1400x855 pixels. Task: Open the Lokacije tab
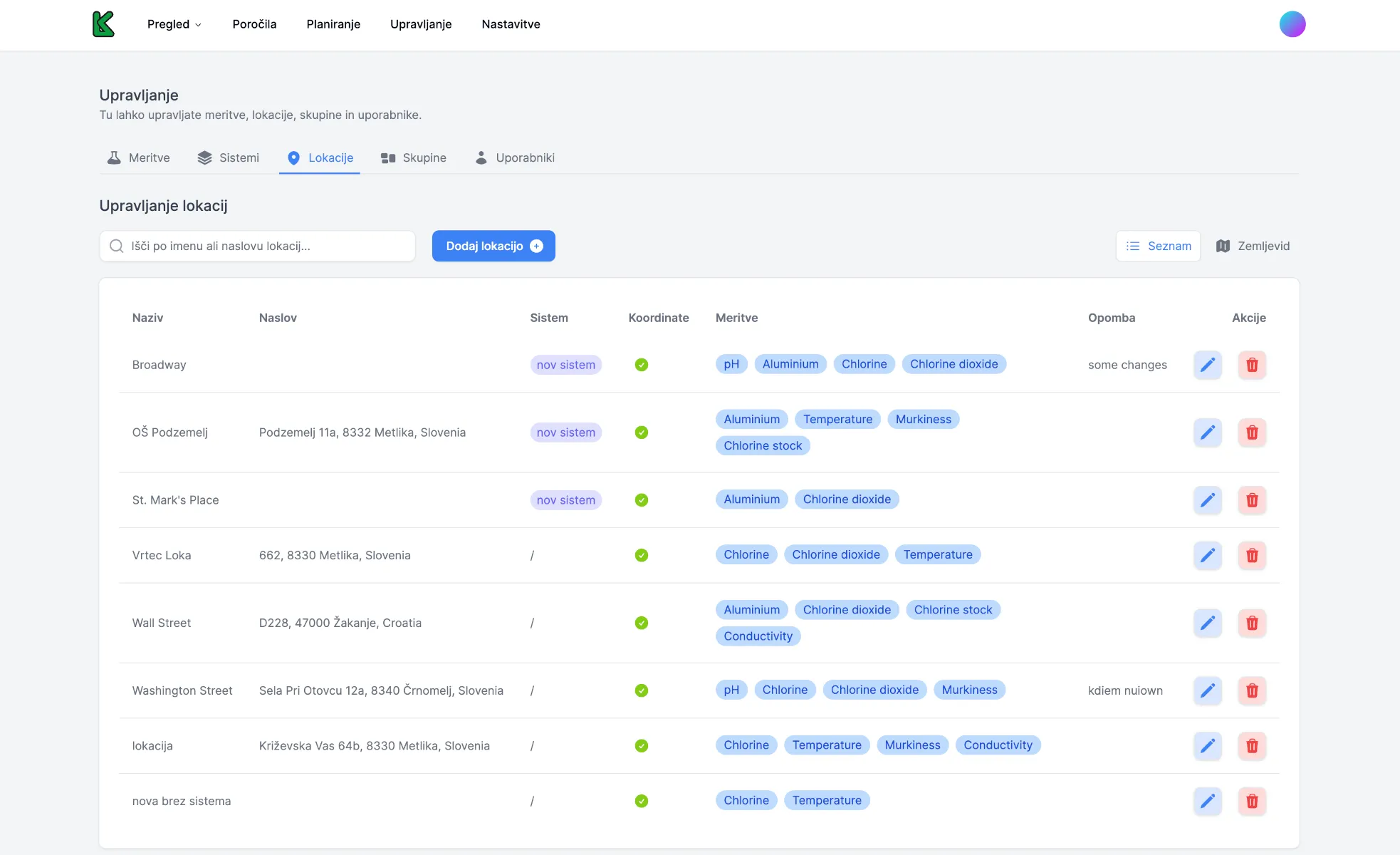330,157
